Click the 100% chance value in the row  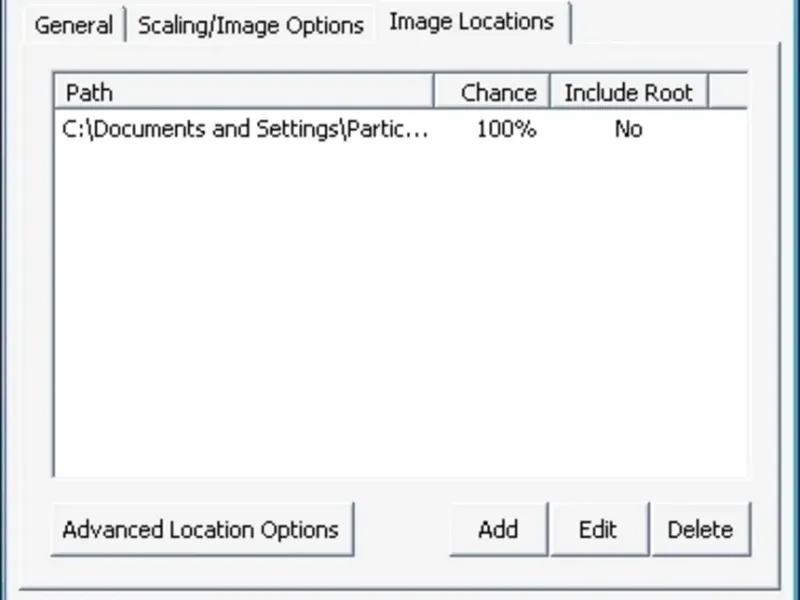pyautogui.click(x=506, y=129)
